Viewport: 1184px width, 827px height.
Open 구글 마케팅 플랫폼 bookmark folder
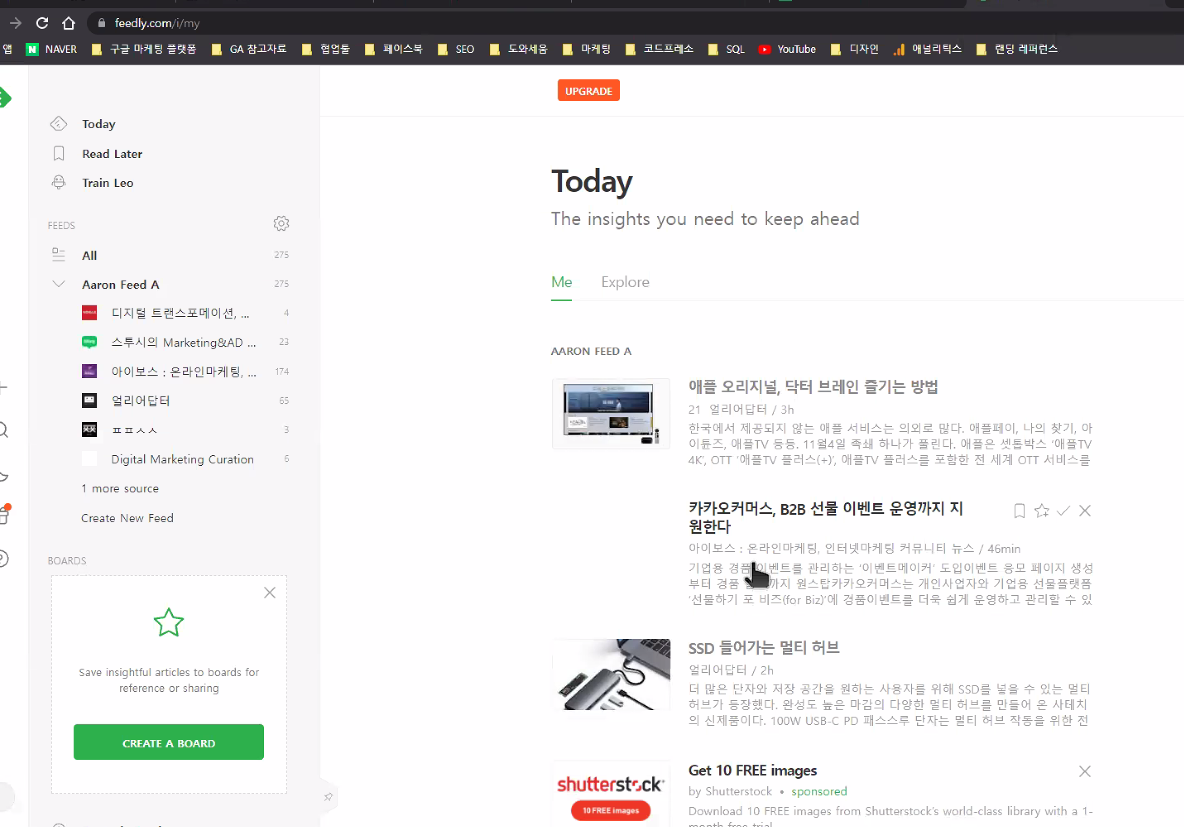tap(143, 49)
